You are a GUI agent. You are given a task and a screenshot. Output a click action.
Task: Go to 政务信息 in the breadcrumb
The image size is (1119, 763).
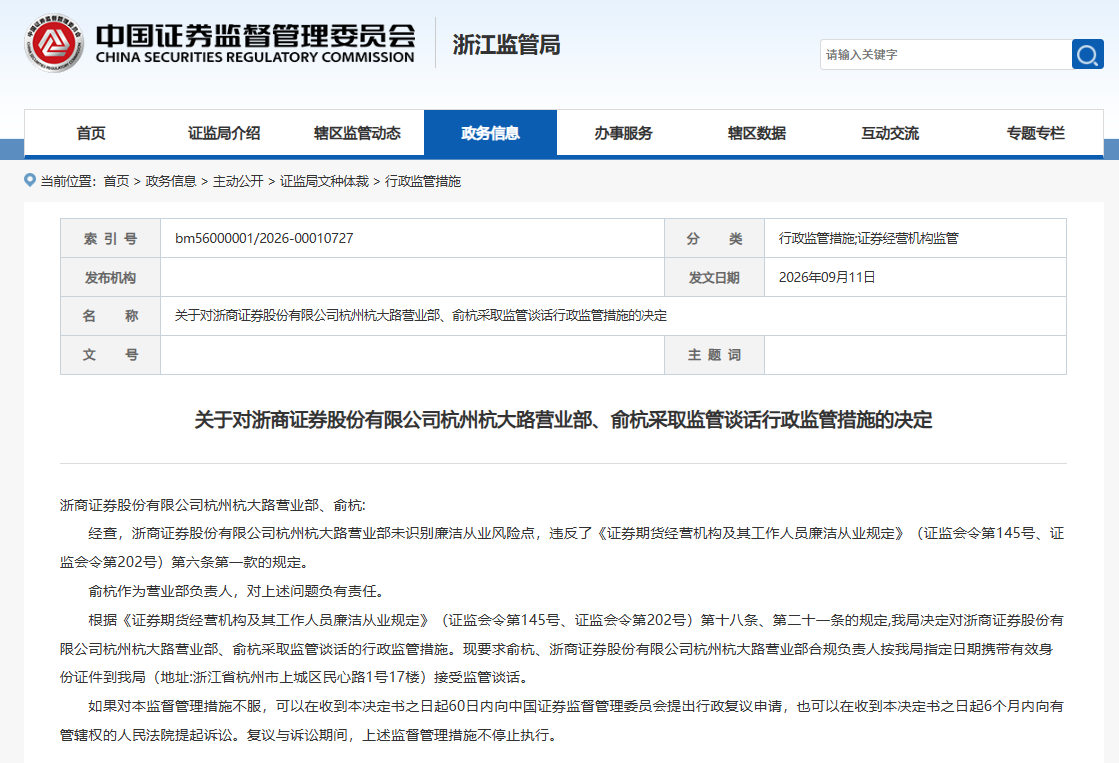point(171,181)
